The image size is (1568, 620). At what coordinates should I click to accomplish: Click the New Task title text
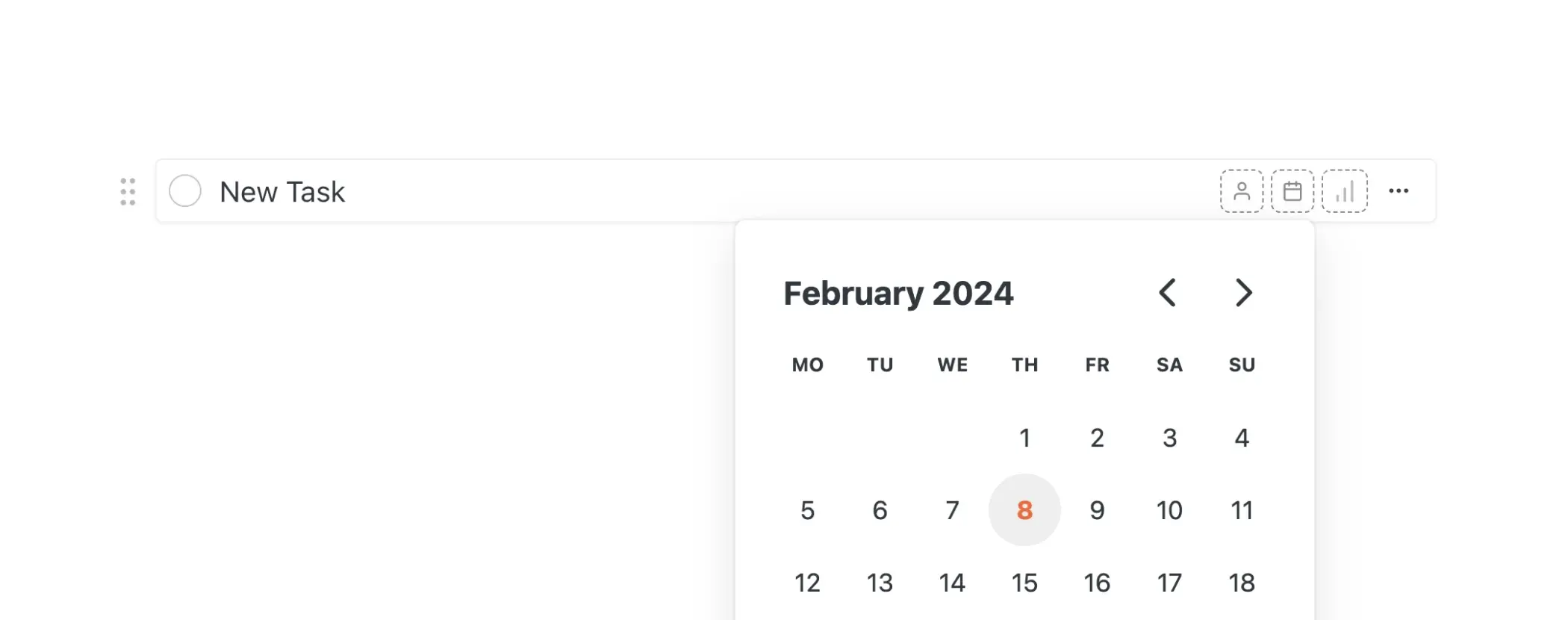point(282,192)
